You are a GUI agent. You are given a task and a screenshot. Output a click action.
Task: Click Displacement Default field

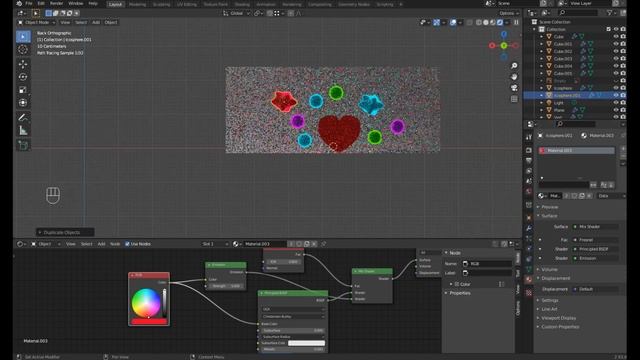pyautogui.click(x=595, y=289)
